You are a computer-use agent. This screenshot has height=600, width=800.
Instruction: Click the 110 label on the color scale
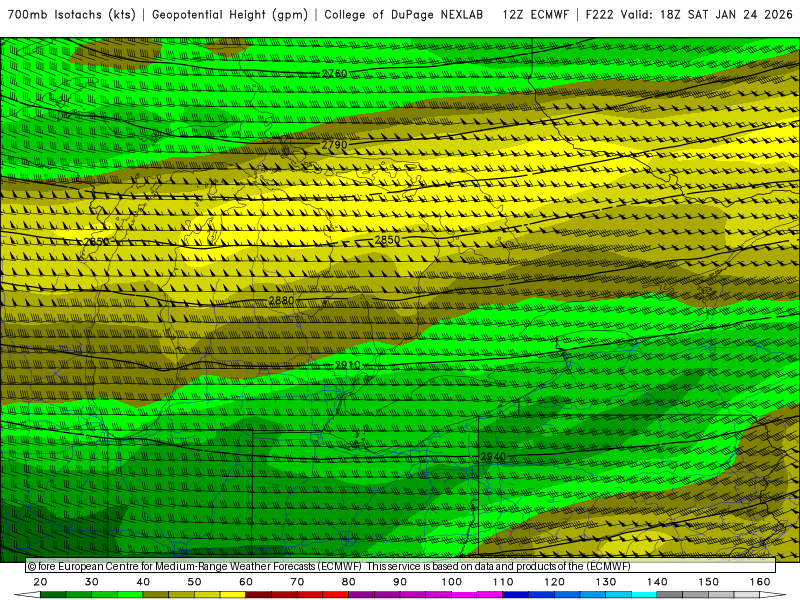click(503, 582)
